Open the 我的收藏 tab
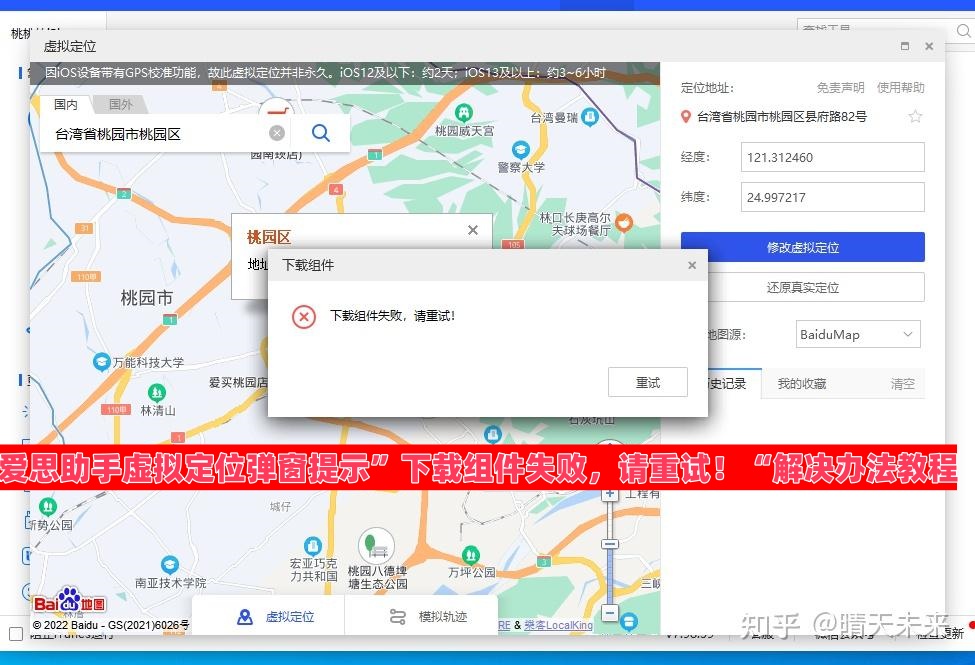Screen dimensions: 975x665 click(802, 384)
